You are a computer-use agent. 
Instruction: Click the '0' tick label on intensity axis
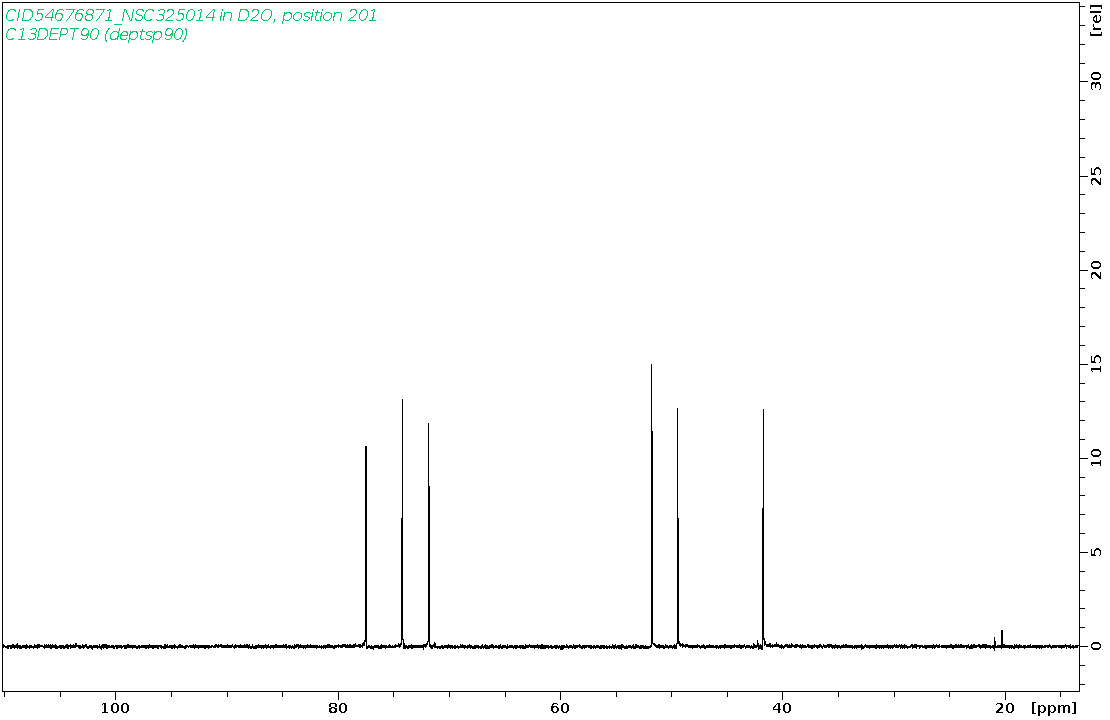1096,646
